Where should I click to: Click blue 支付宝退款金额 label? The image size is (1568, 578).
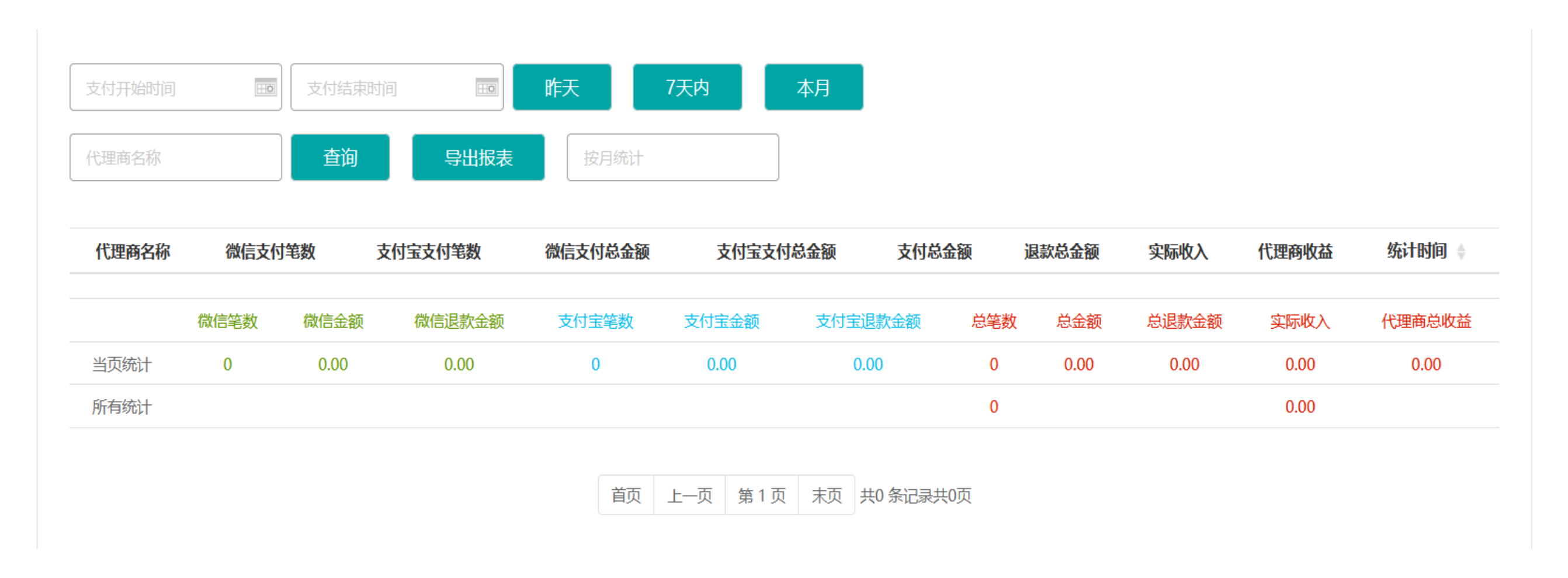[868, 321]
